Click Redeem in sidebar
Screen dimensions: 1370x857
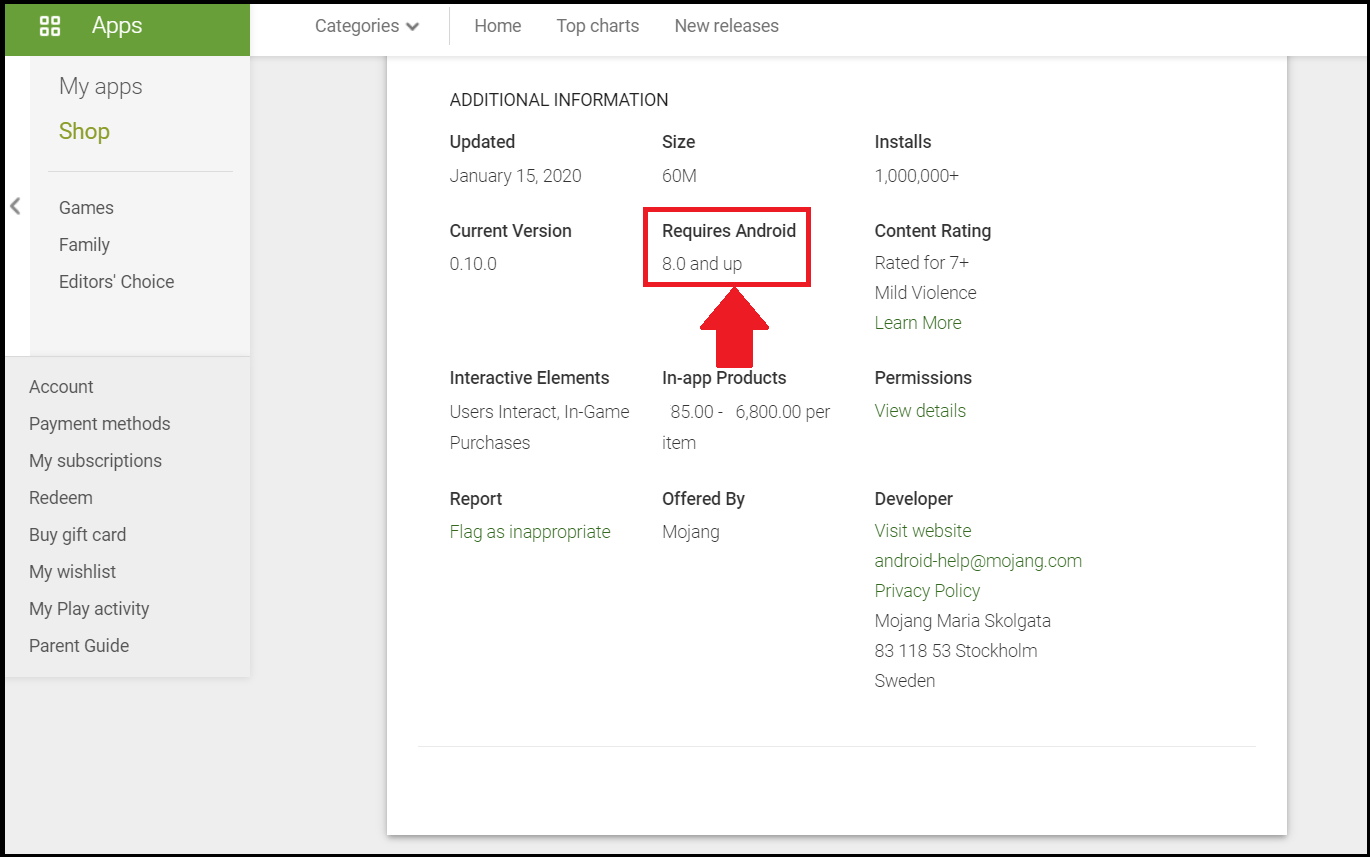61,498
